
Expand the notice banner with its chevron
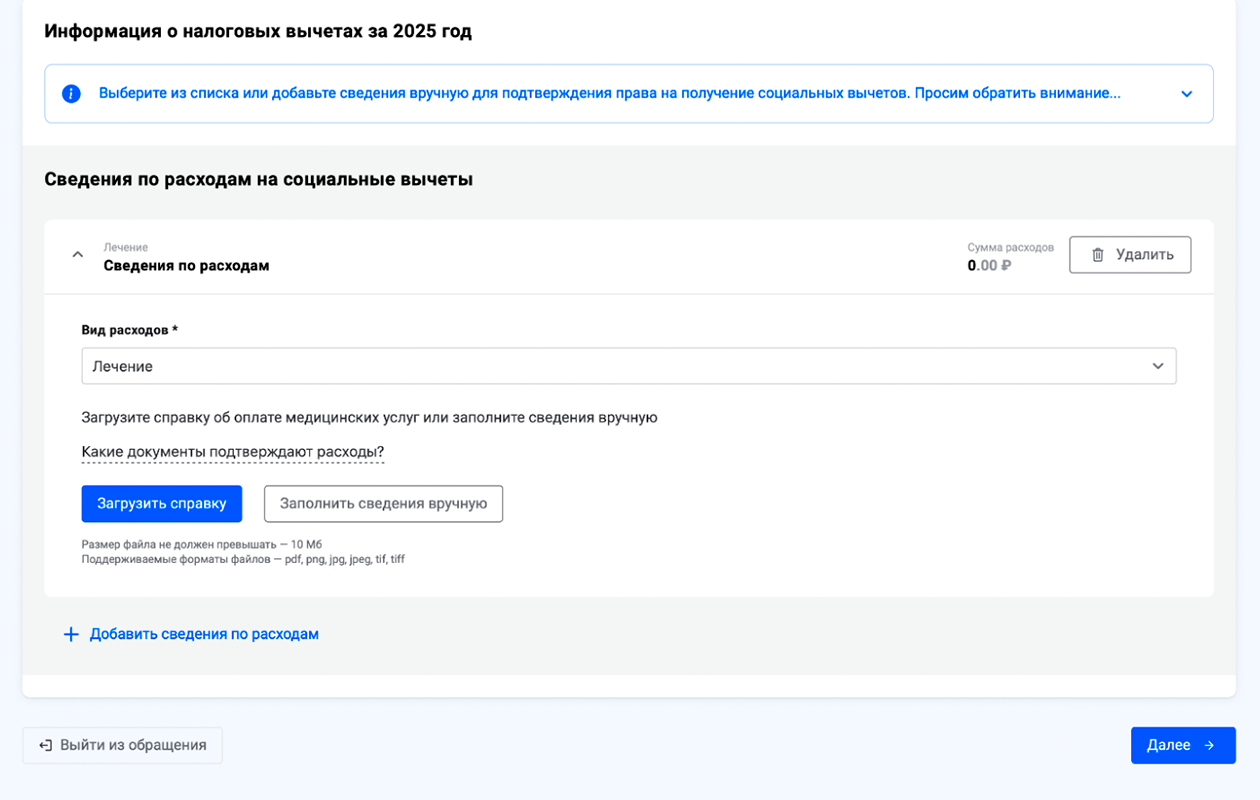[1186, 94]
